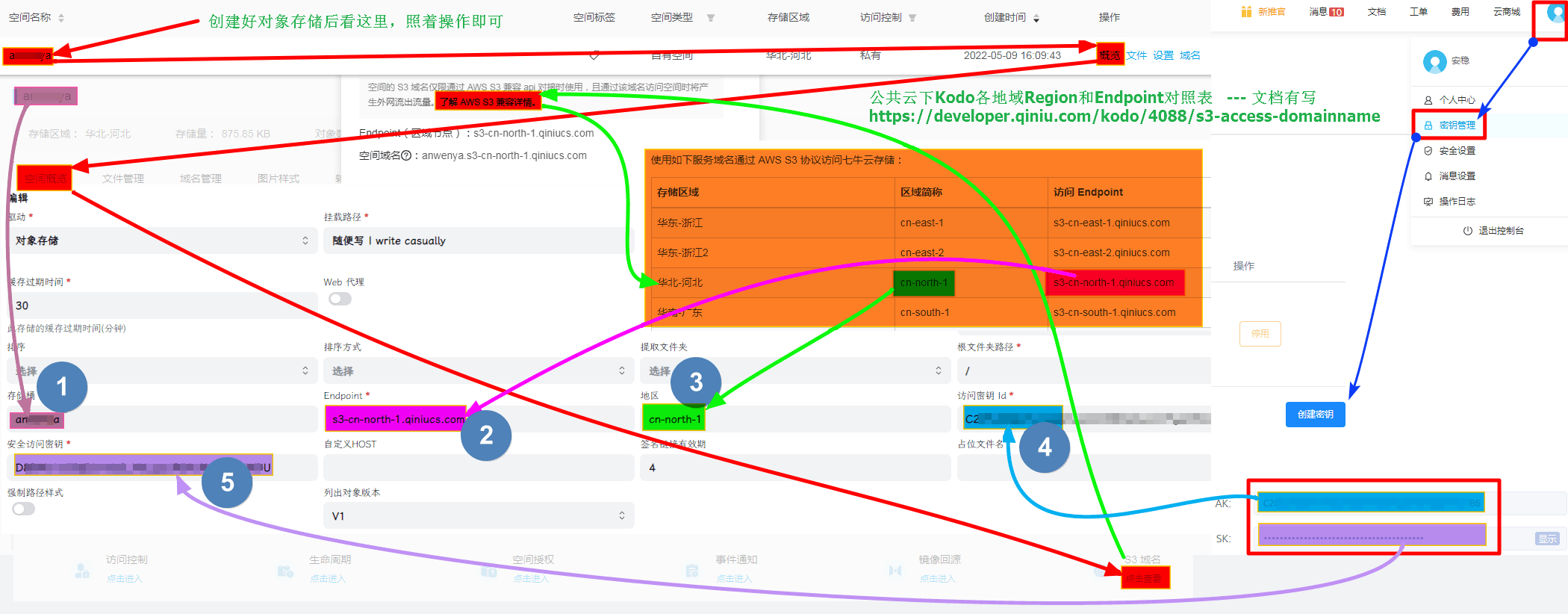
Task: Click the 操作日志 monitor icon
Action: click(1428, 202)
